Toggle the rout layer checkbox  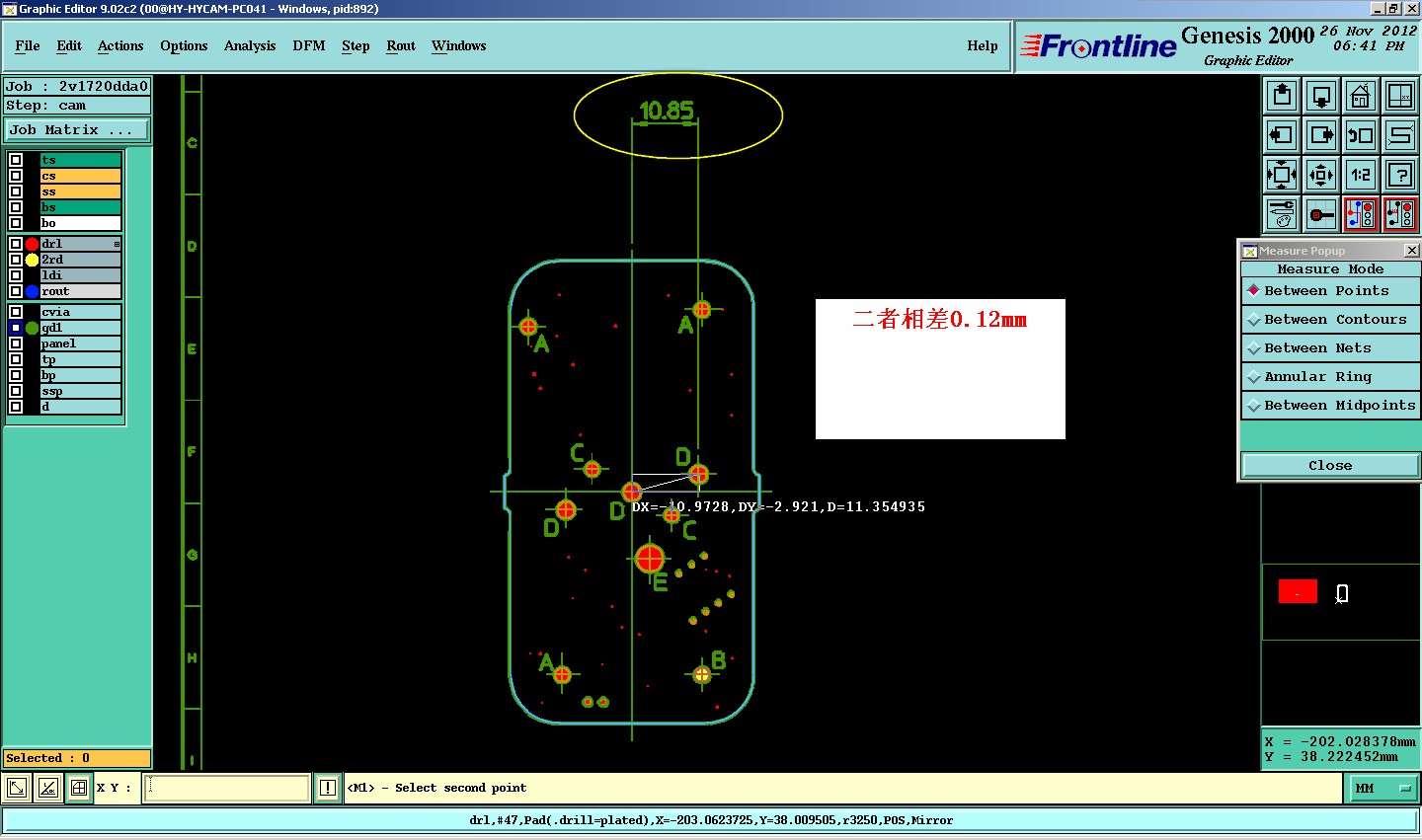16,291
